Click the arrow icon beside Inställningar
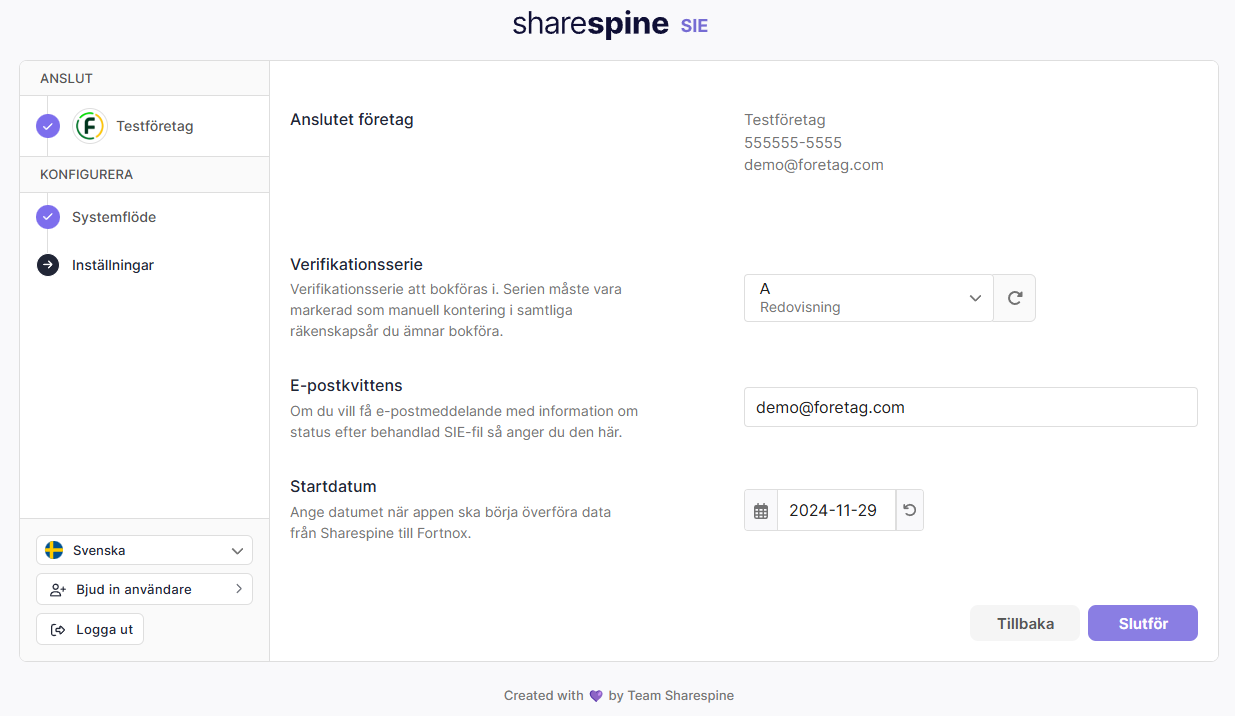1235x716 pixels. point(48,265)
